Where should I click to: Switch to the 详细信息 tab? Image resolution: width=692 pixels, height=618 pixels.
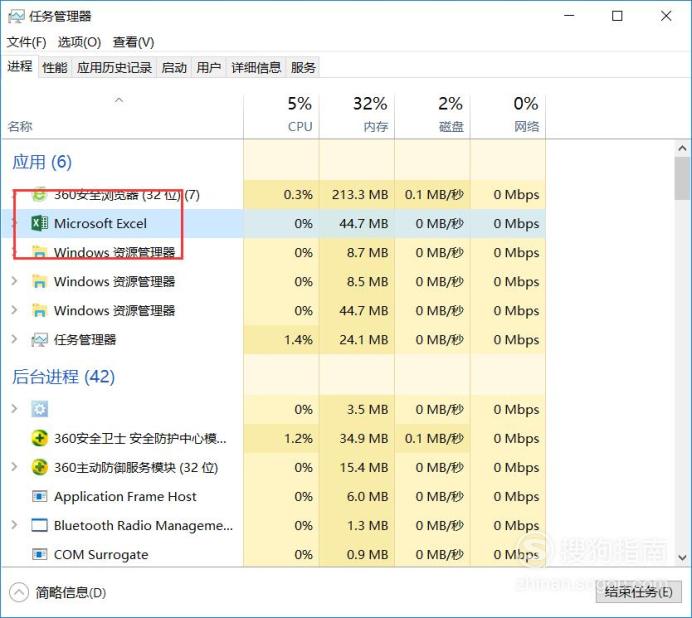pyautogui.click(x=256, y=68)
